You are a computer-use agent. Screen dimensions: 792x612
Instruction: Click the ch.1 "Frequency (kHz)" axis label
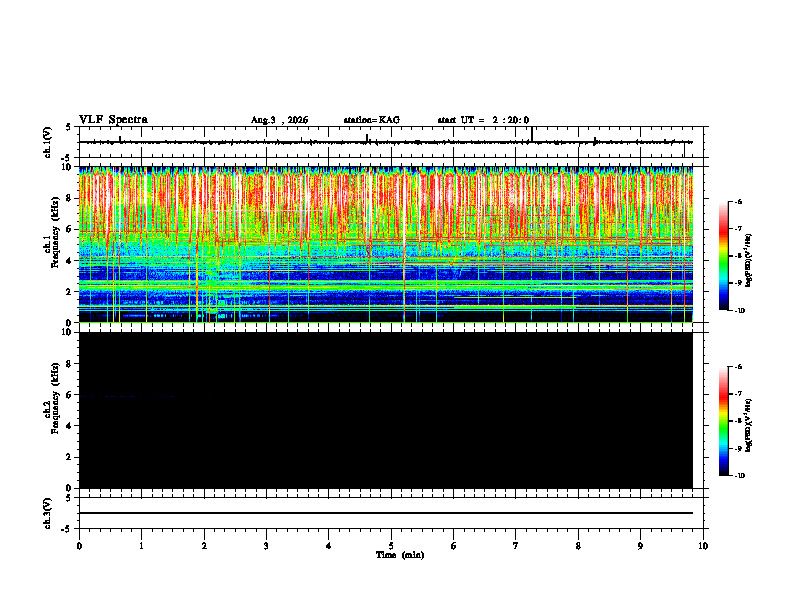pos(56,232)
